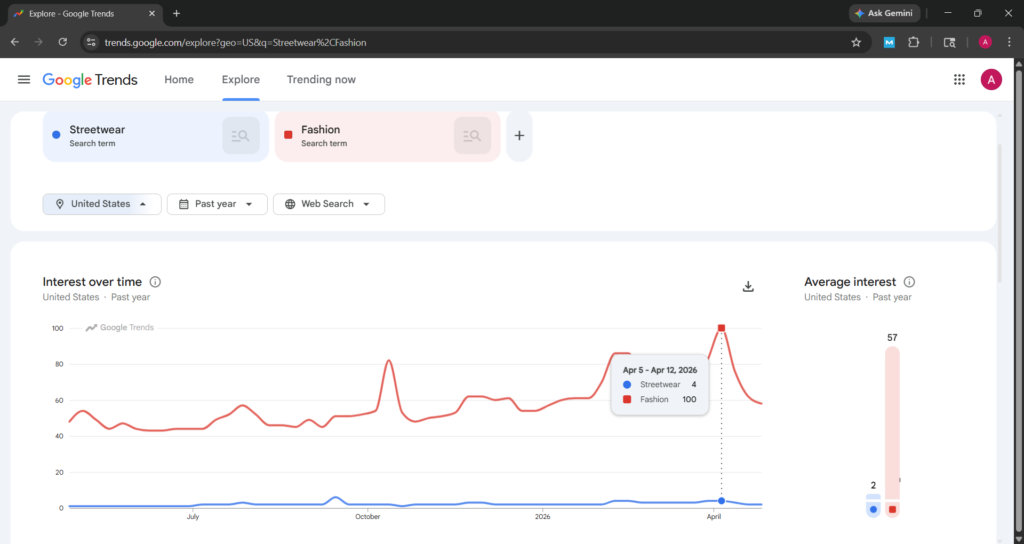Click the address bar URL

click(x=235, y=42)
